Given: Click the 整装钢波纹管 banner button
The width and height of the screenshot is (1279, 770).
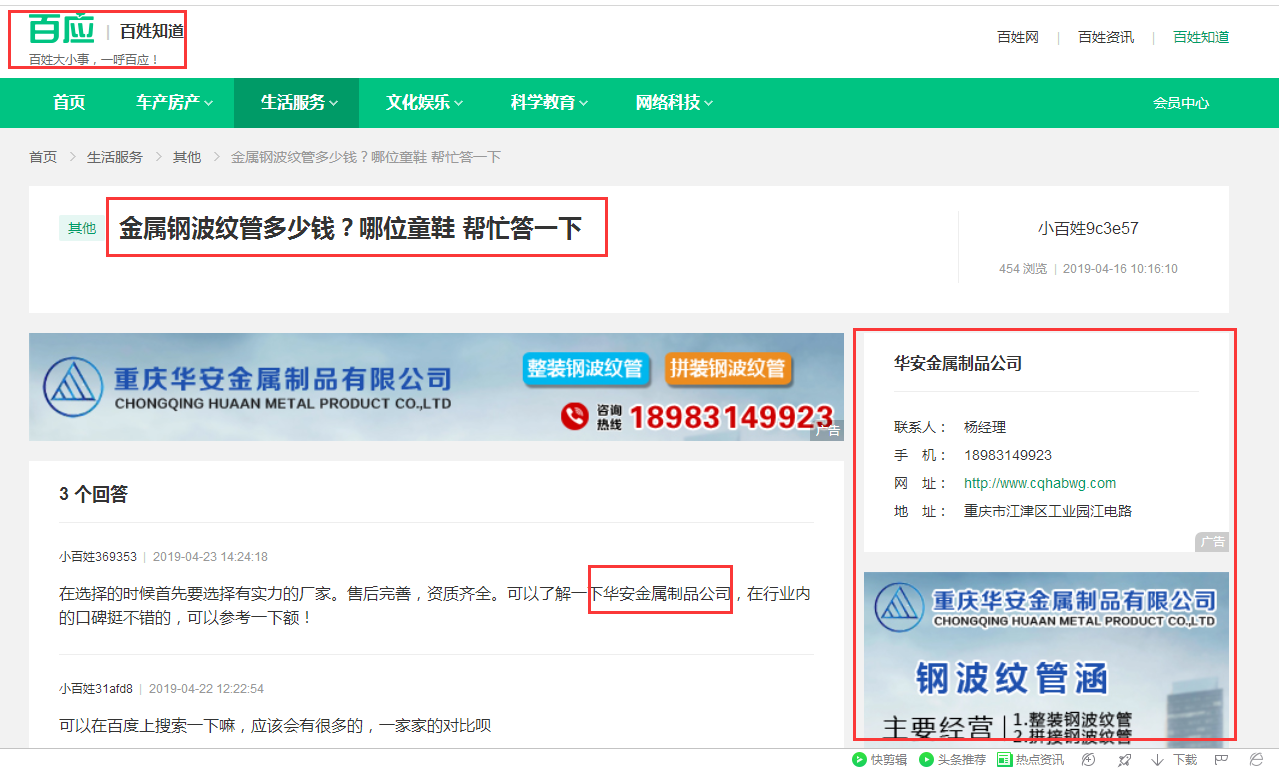Looking at the screenshot, I should tap(585, 368).
